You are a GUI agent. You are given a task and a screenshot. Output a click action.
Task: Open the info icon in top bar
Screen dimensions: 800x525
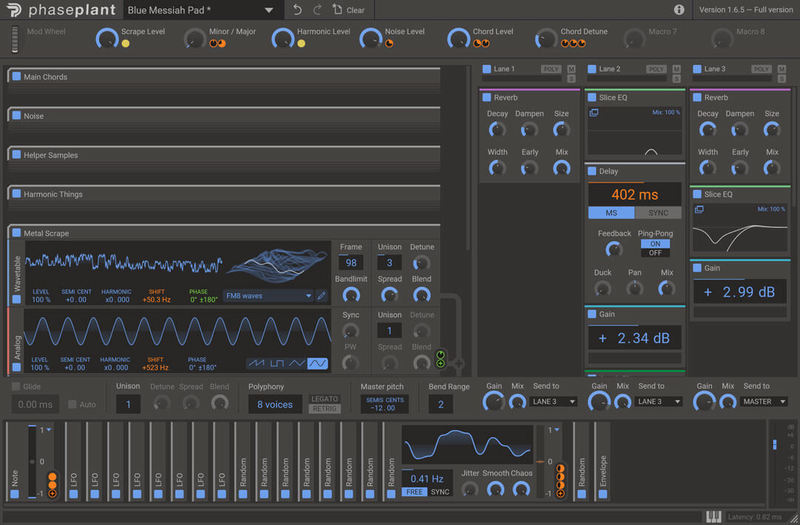coord(680,10)
